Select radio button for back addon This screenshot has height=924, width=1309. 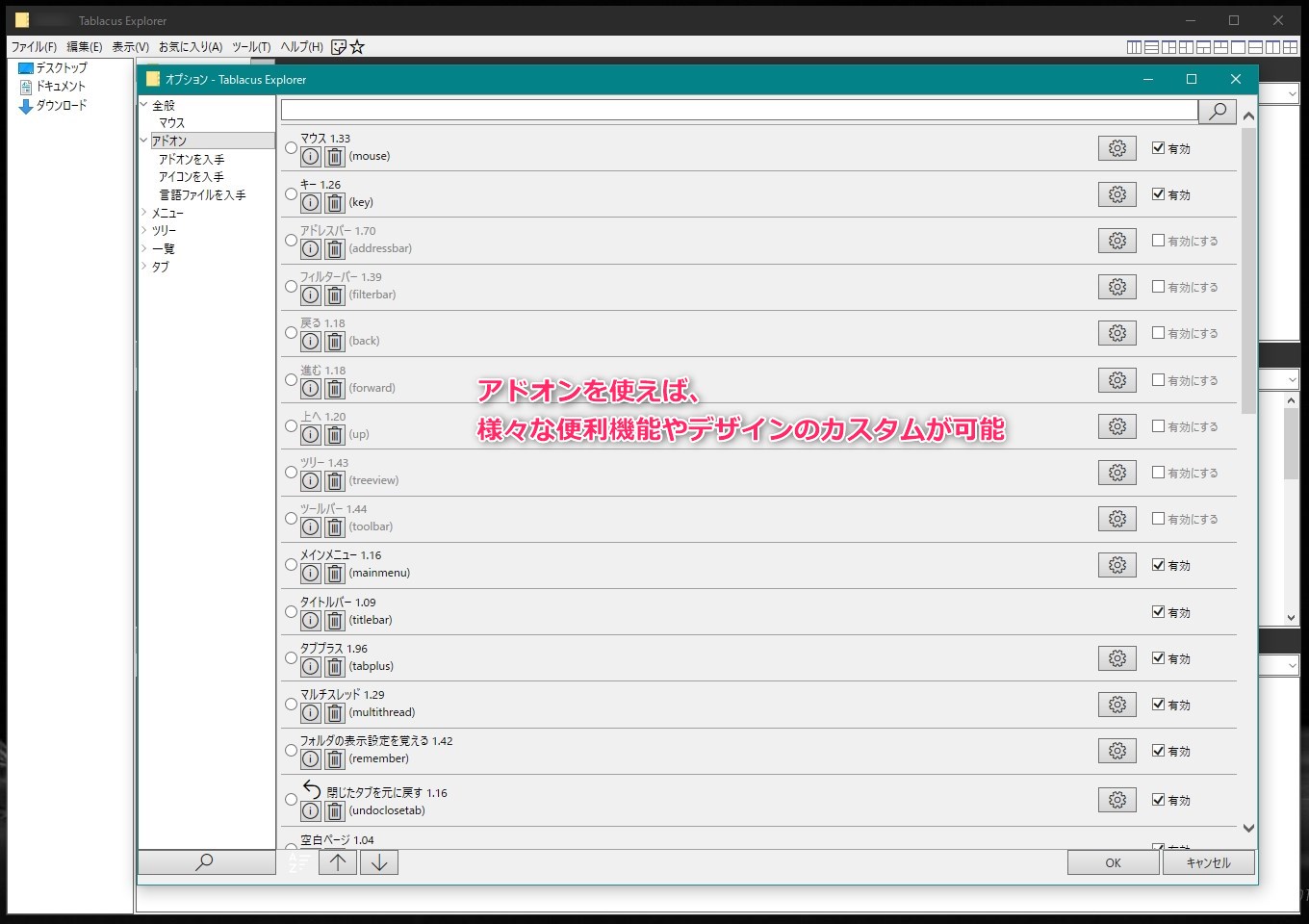click(x=291, y=333)
